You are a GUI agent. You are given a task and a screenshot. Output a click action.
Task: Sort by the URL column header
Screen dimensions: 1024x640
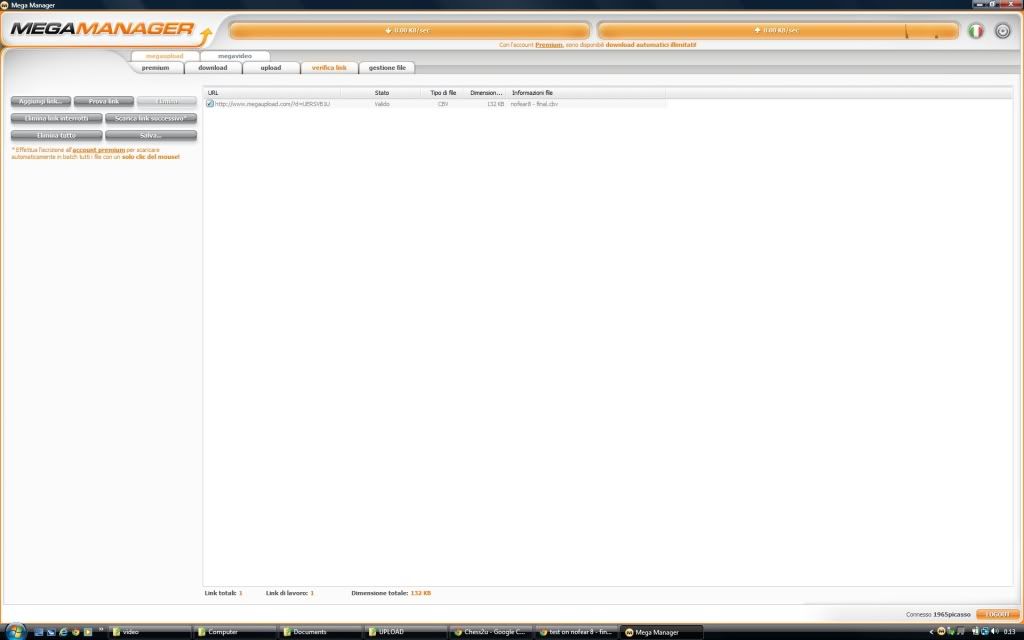[x=272, y=93]
